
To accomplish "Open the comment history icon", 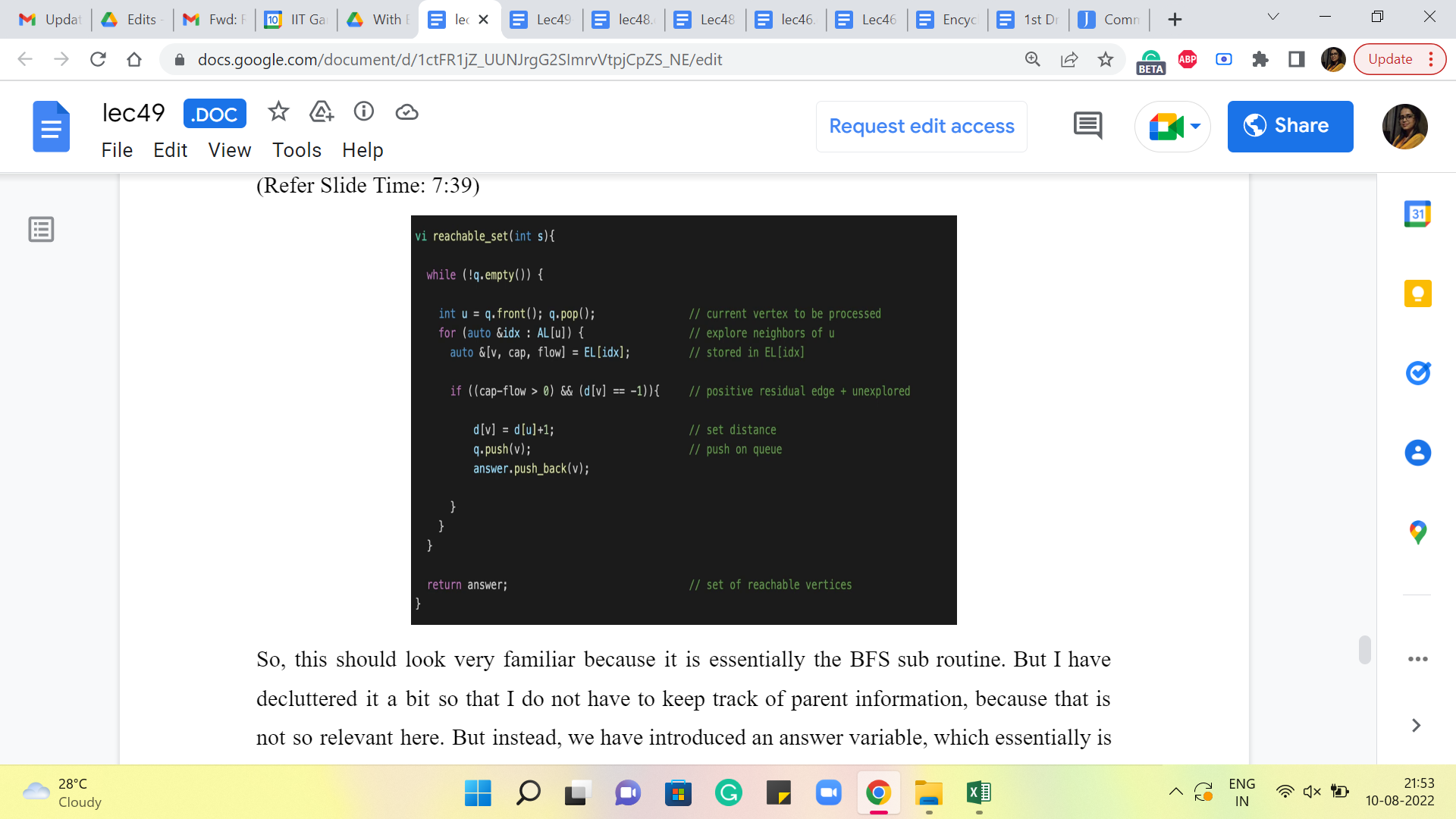I will (1087, 126).
